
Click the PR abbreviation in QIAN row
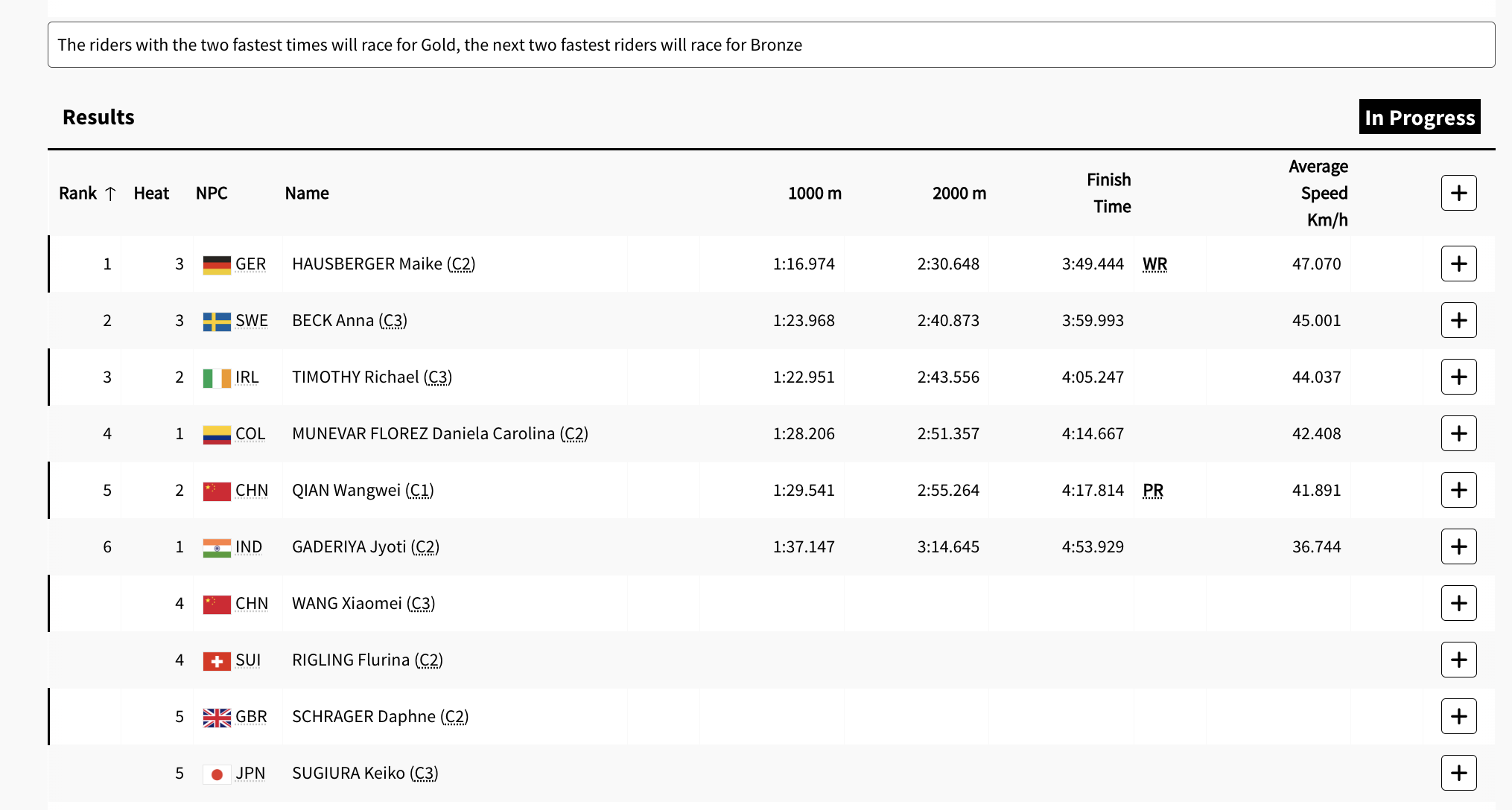tap(1152, 491)
